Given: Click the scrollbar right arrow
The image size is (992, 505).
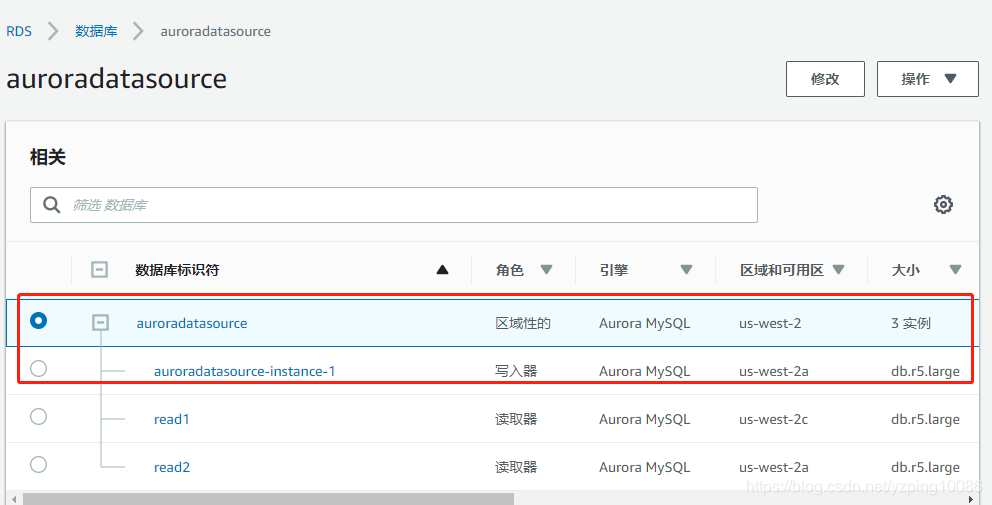Looking at the screenshot, I should click(x=971, y=499).
